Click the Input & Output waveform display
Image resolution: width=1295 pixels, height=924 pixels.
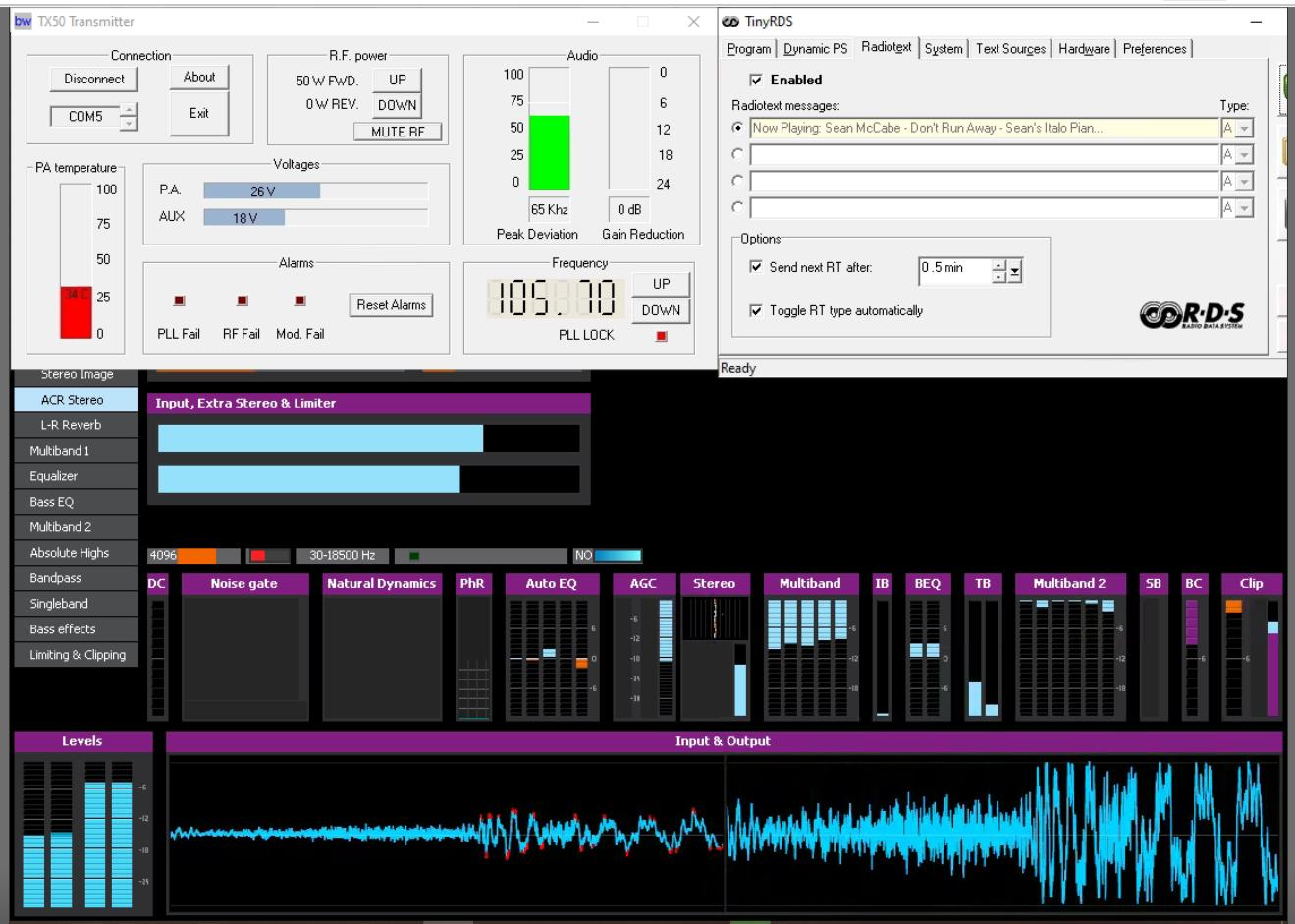tap(725, 834)
